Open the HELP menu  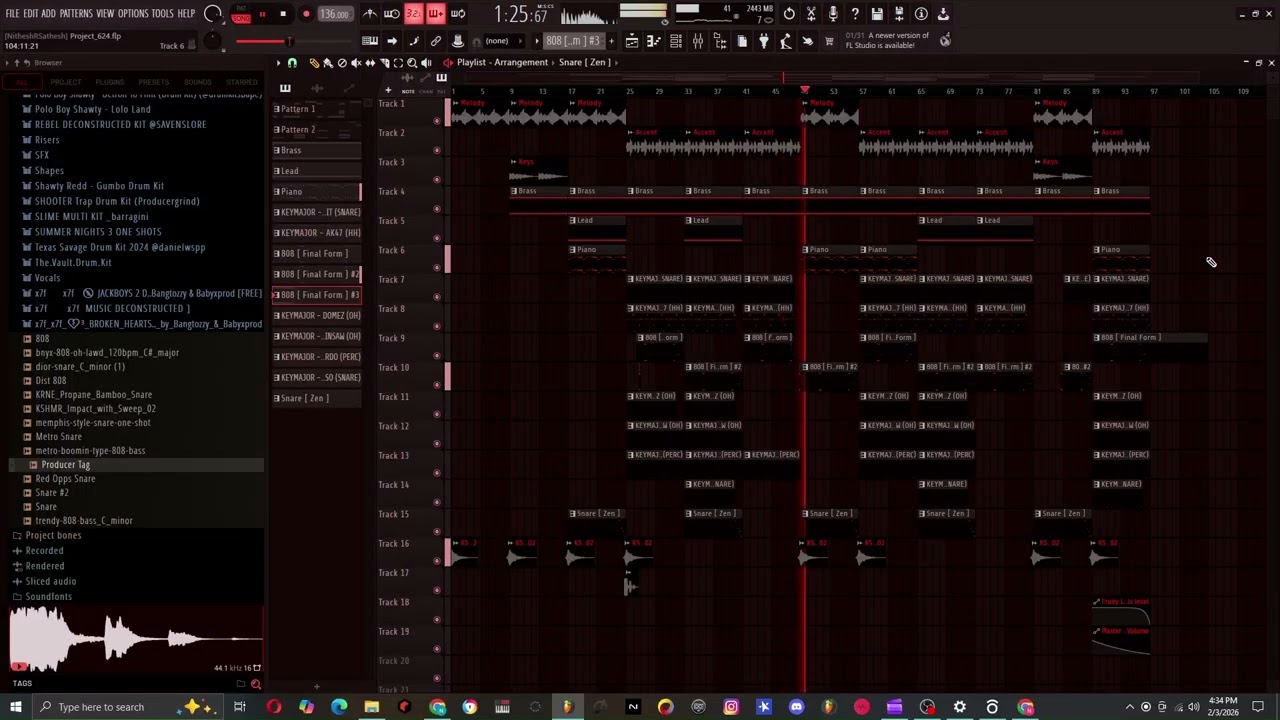(x=187, y=14)
